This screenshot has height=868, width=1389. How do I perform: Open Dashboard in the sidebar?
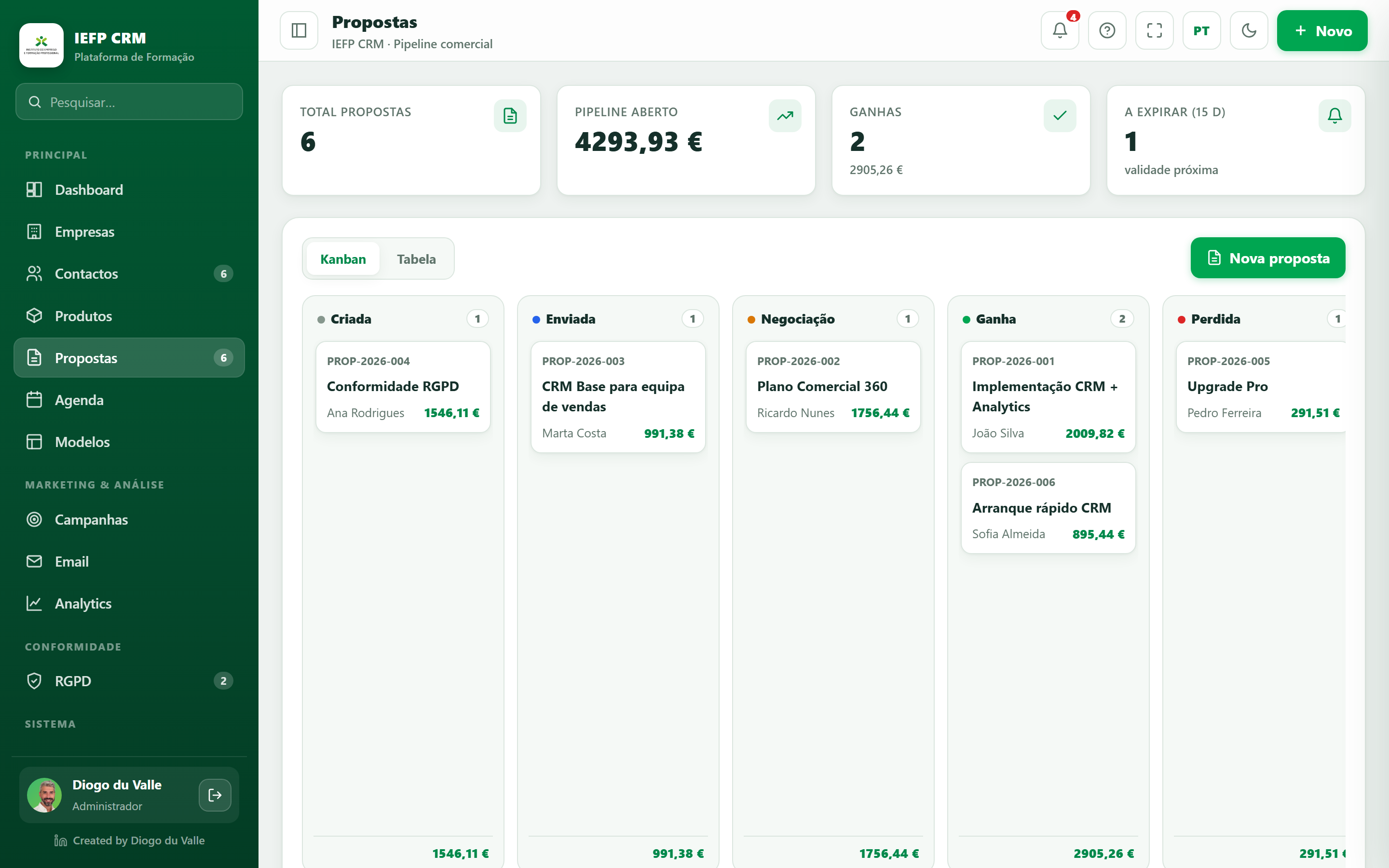(x=129, y=190)
